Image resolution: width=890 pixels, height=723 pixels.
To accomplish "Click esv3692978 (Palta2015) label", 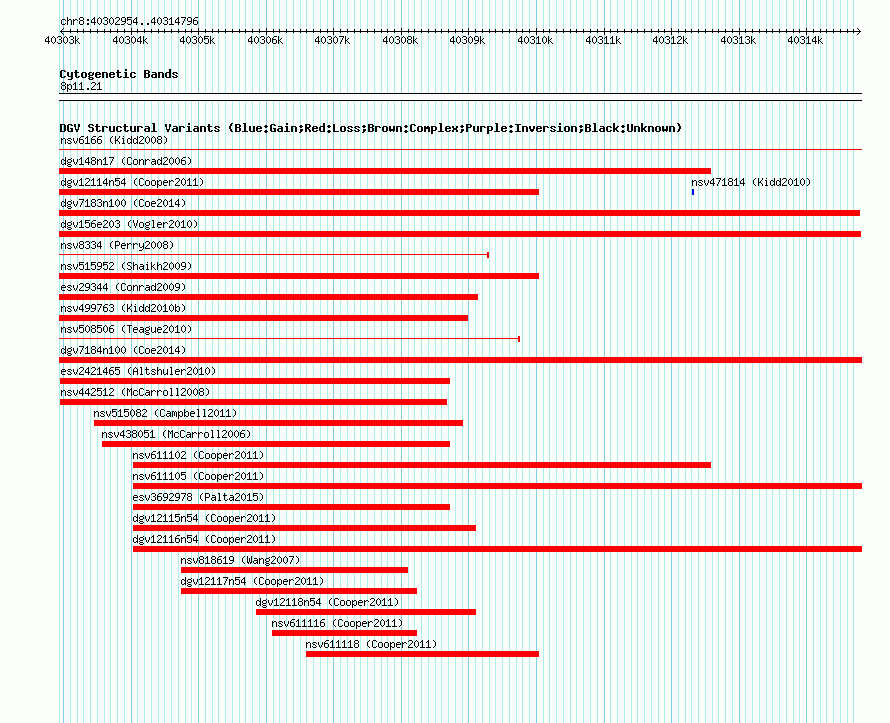I will click(x=198, y=498).
